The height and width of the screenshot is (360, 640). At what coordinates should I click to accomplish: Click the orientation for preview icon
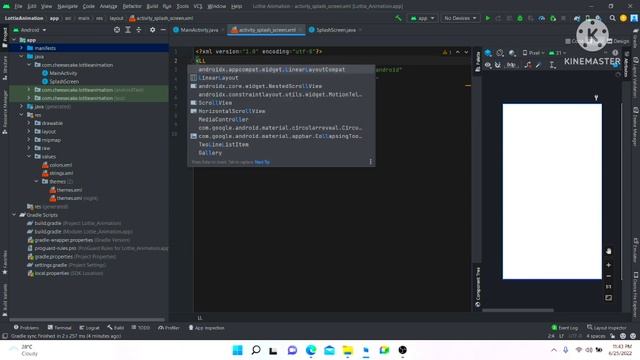(x=500, y=53)
